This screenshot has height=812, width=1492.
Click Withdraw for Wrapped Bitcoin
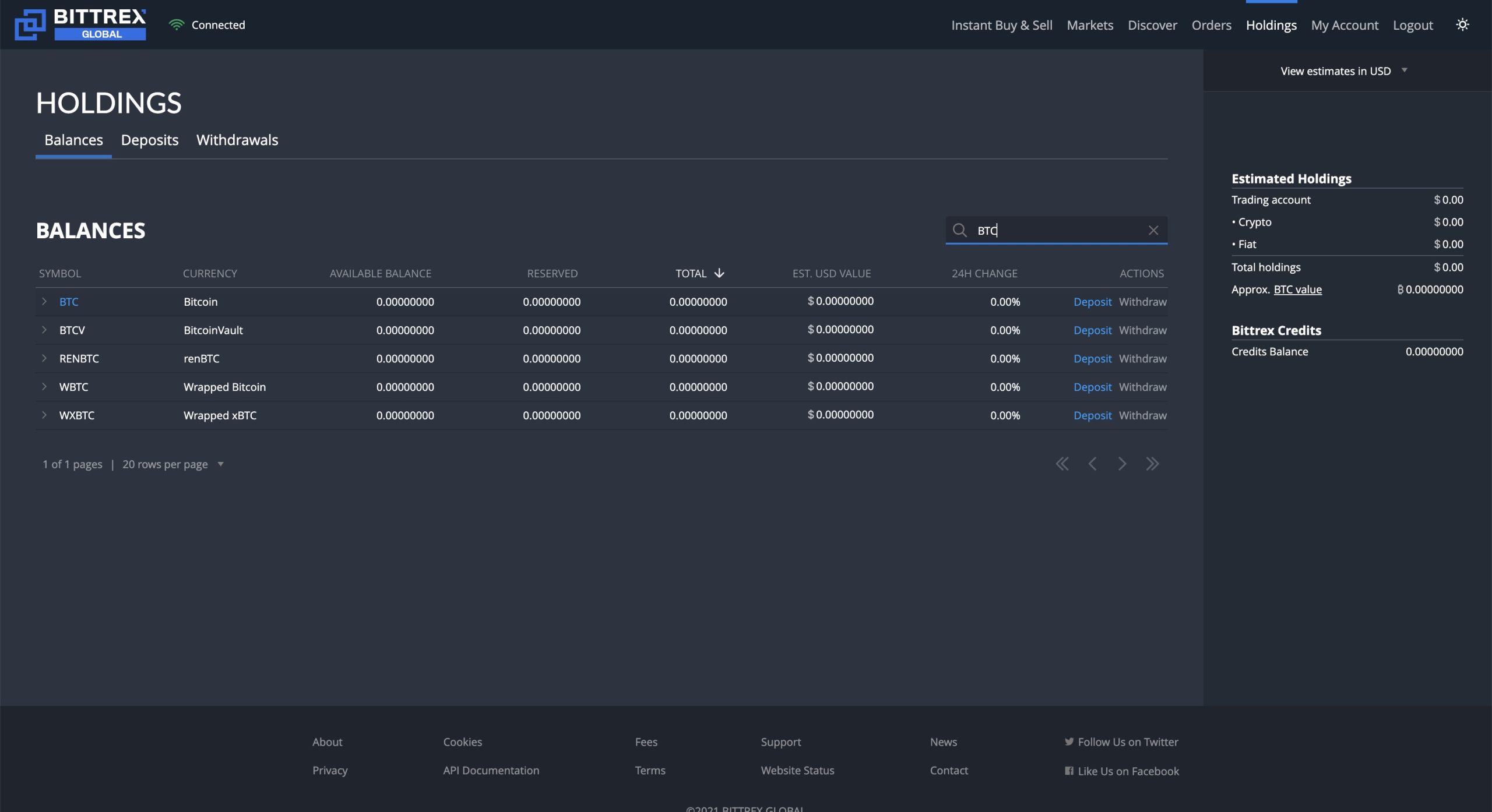tap(1142, 386)
